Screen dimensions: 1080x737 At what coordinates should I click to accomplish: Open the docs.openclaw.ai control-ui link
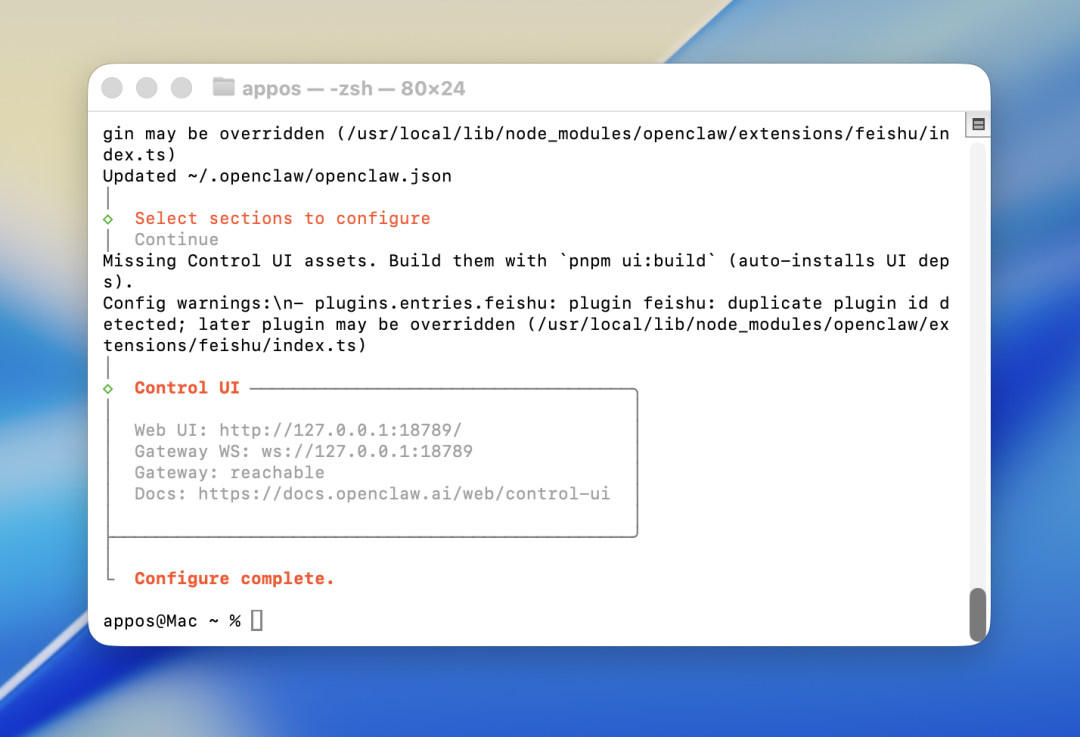[403, 493]
